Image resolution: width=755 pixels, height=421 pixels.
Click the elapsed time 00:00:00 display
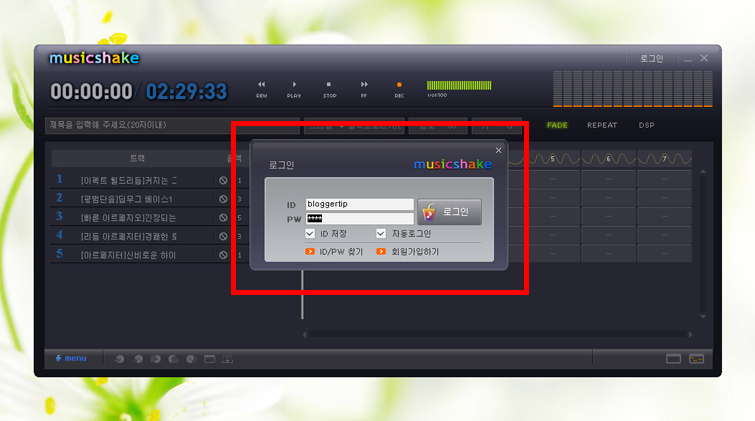(91, 92)
